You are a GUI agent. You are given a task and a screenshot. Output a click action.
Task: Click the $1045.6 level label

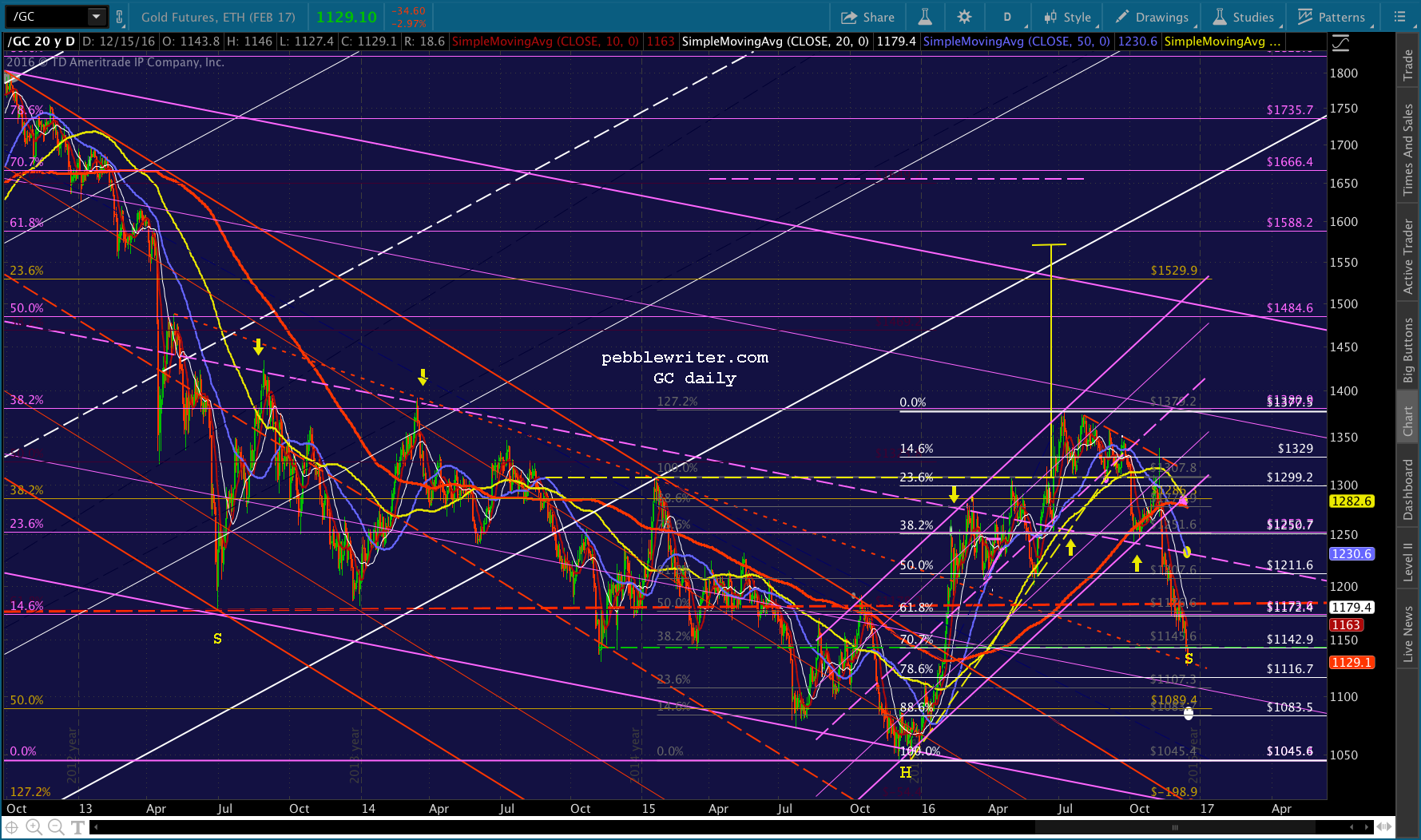1289,751
